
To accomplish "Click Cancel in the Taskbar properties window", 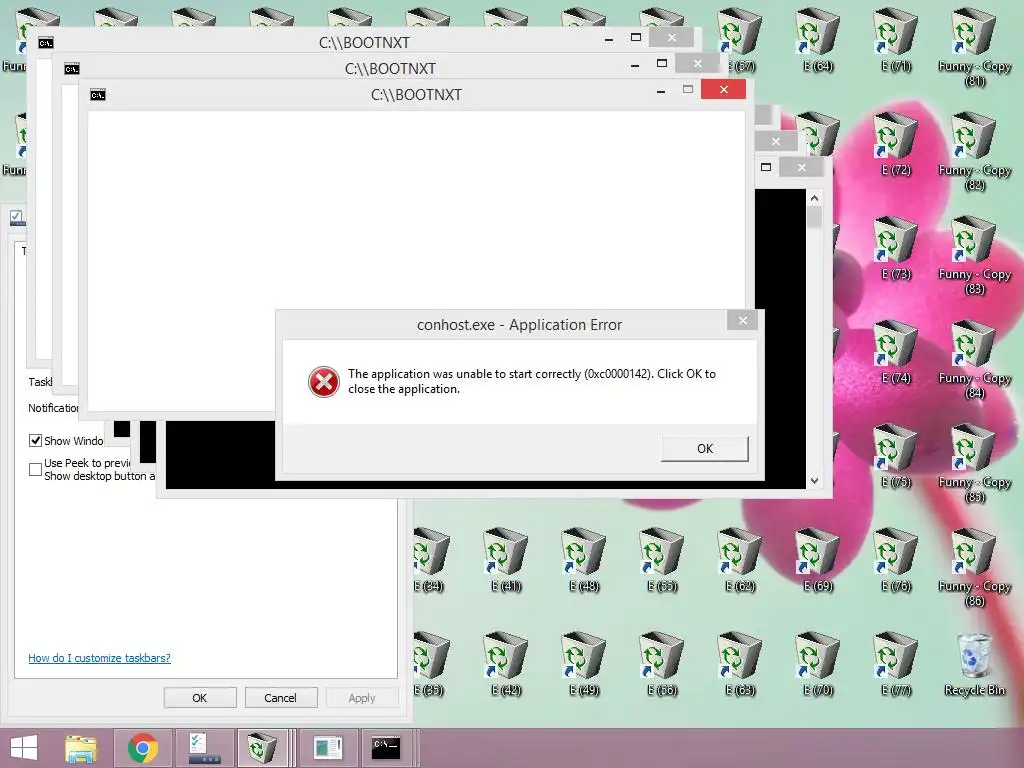I will click(x=281, y=697).
